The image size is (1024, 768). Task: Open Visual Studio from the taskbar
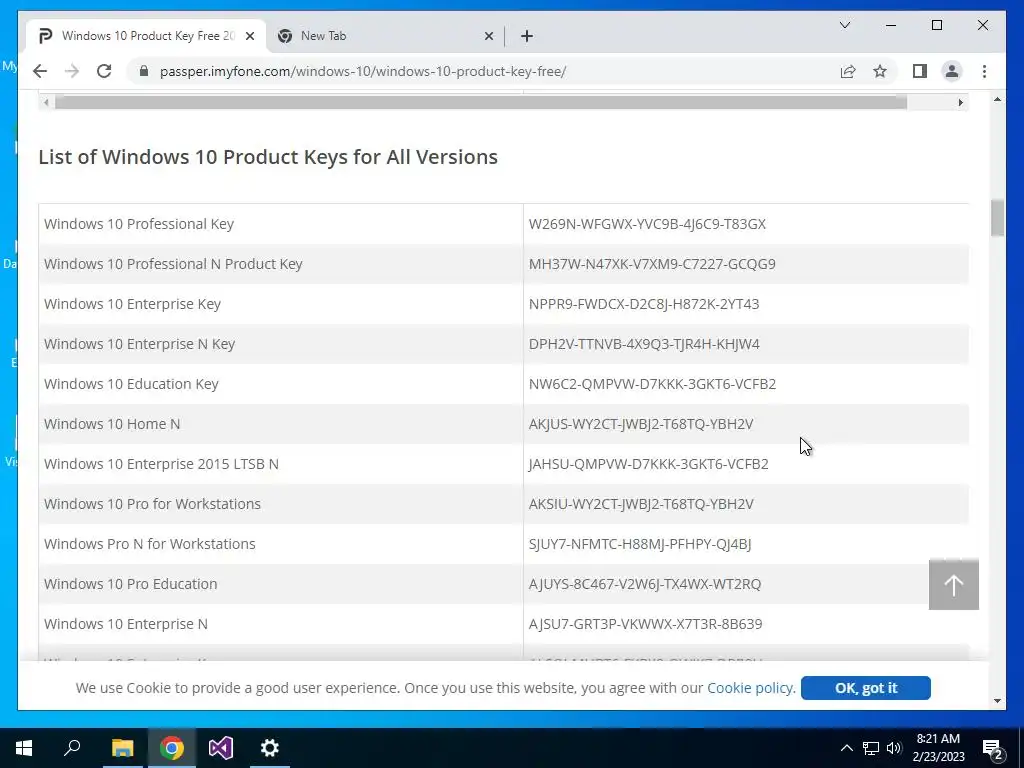221,748
